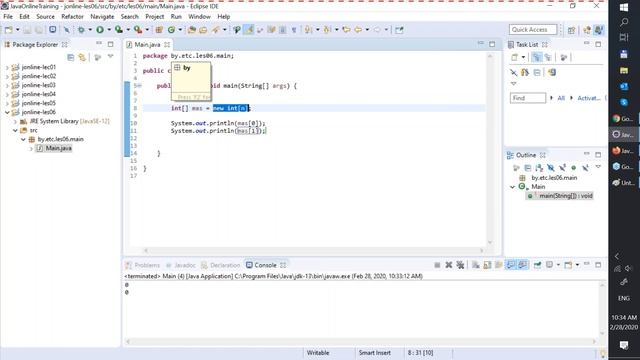This screenshot has height=360, width=640.
Task: Click the Run External Tools toolbar icon
Action: click(138, 30)
